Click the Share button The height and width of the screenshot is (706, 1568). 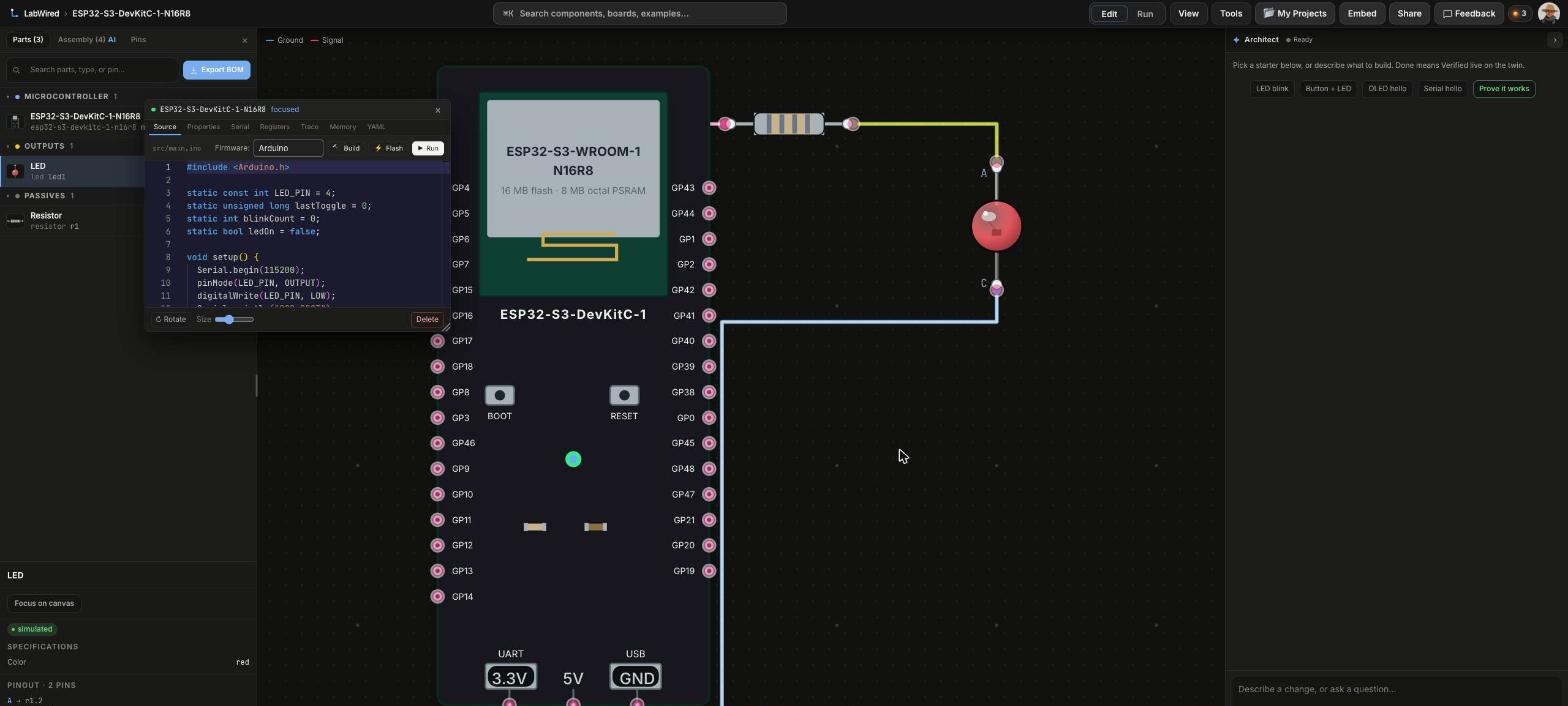coord(1409,14)
